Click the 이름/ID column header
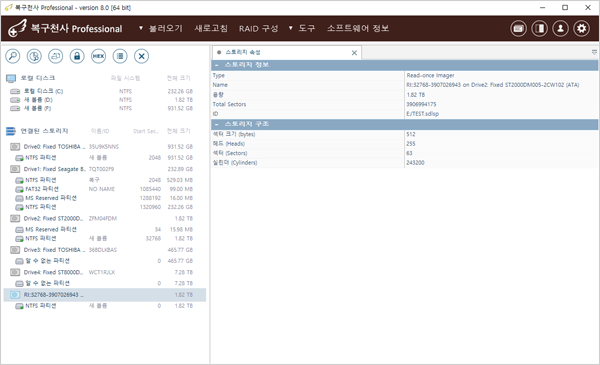The height and width of the screenshot is (365, 600). 100,131
